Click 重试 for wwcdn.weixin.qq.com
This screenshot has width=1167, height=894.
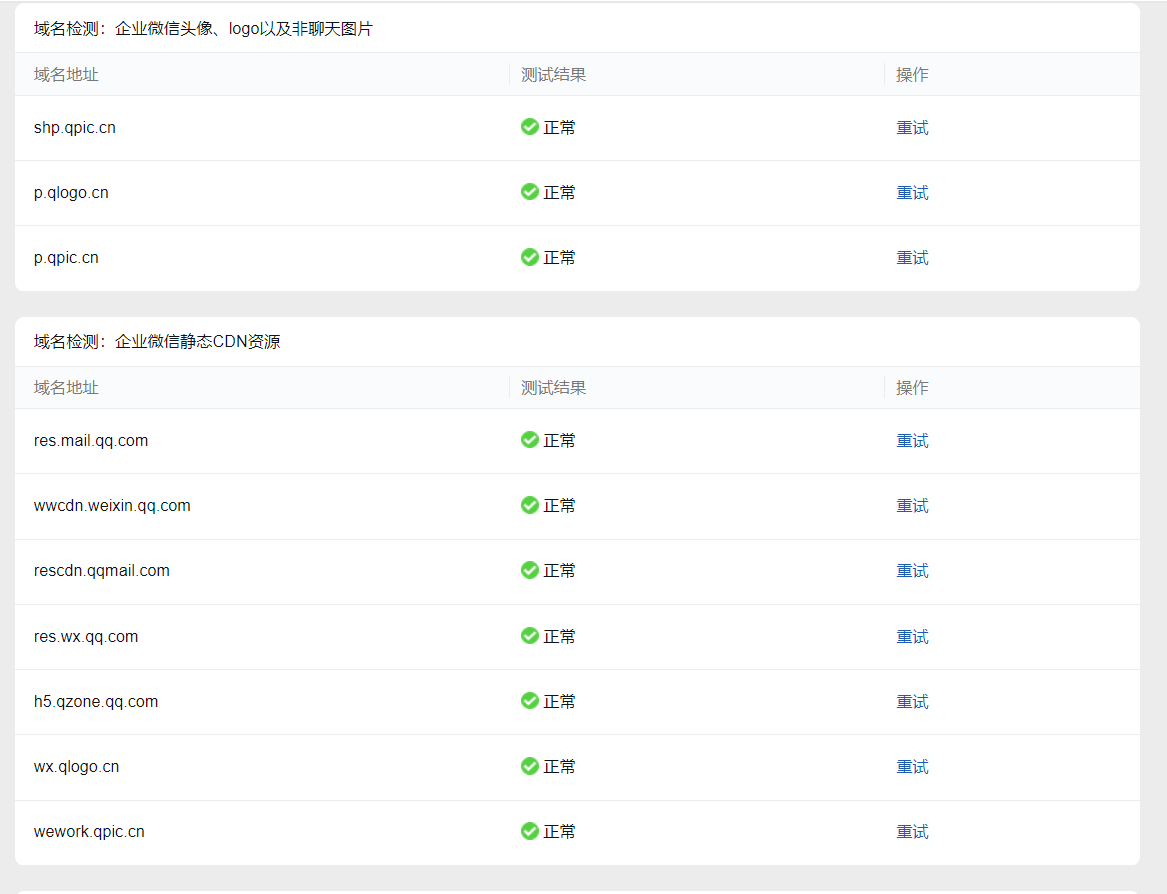pos(912,505)
